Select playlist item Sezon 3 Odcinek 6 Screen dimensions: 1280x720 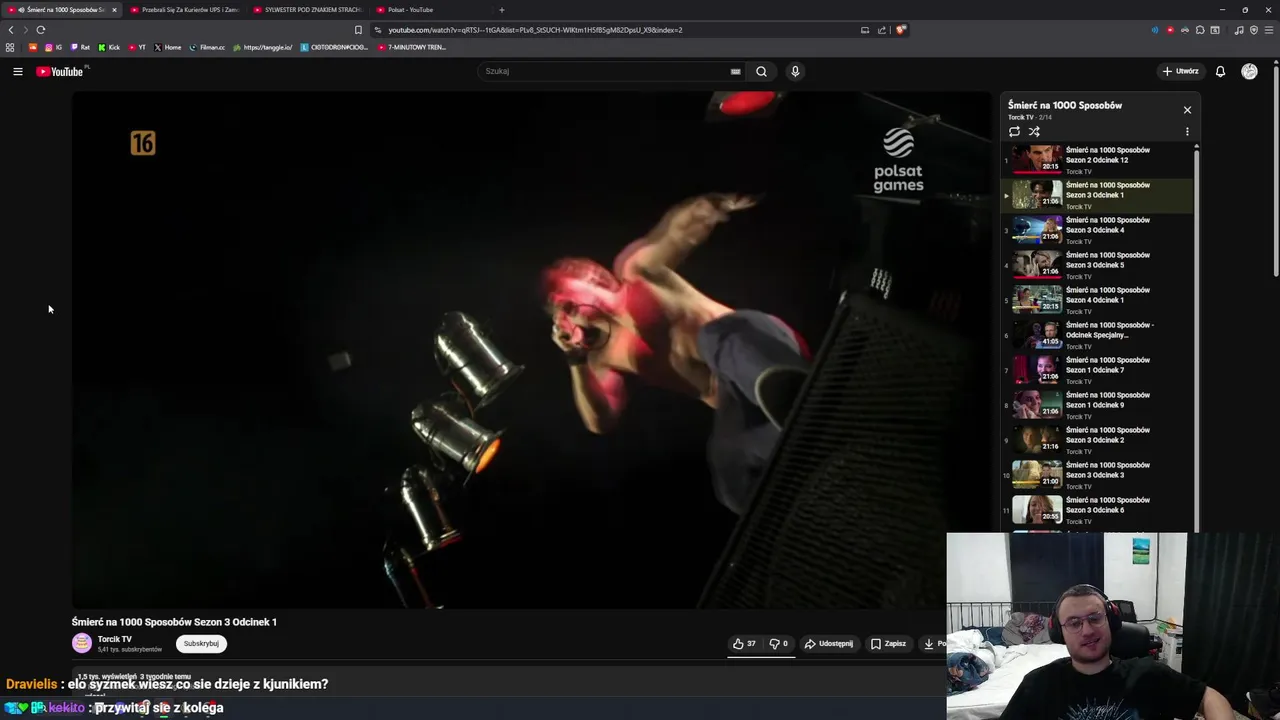click(1097, 510)
